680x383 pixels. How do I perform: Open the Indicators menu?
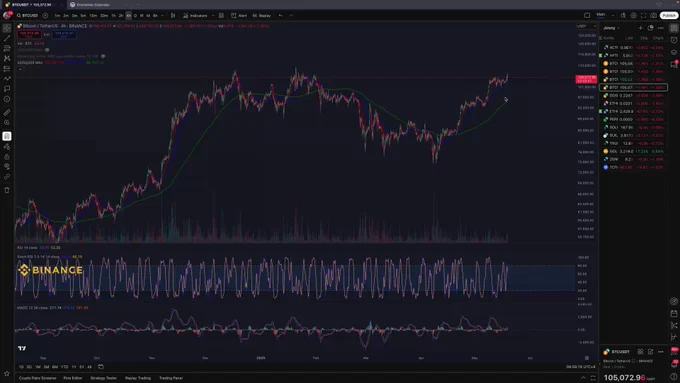click(x=195, y=16)
